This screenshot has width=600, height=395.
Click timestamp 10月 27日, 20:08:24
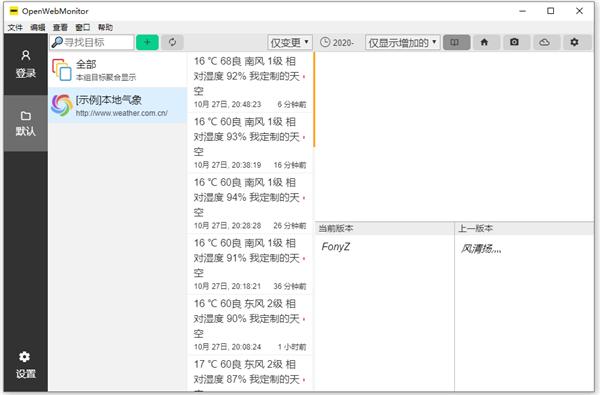click(228, 347)
